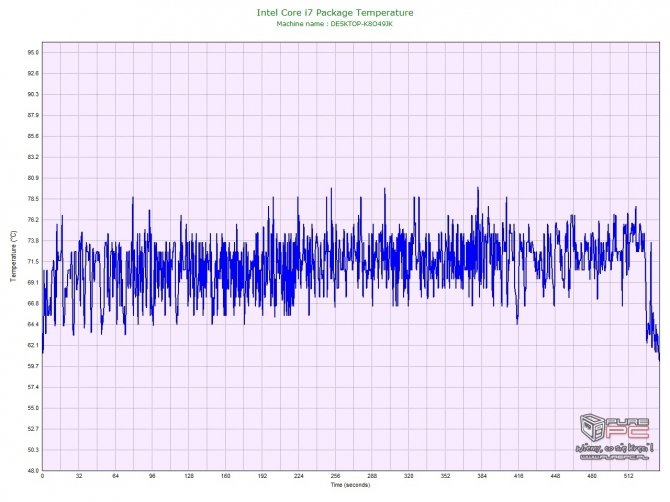The width and height of the screenshot is (670, 502).
Task: Select the 55.0 y-axis value
Action: tap(33, 408)
